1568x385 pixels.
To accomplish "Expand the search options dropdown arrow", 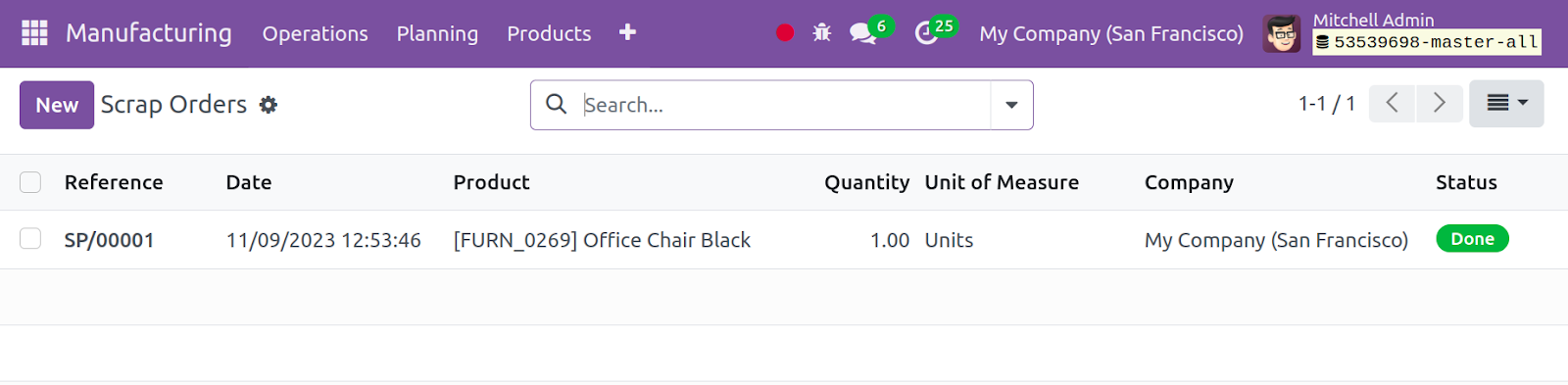I will [1011, 105].
